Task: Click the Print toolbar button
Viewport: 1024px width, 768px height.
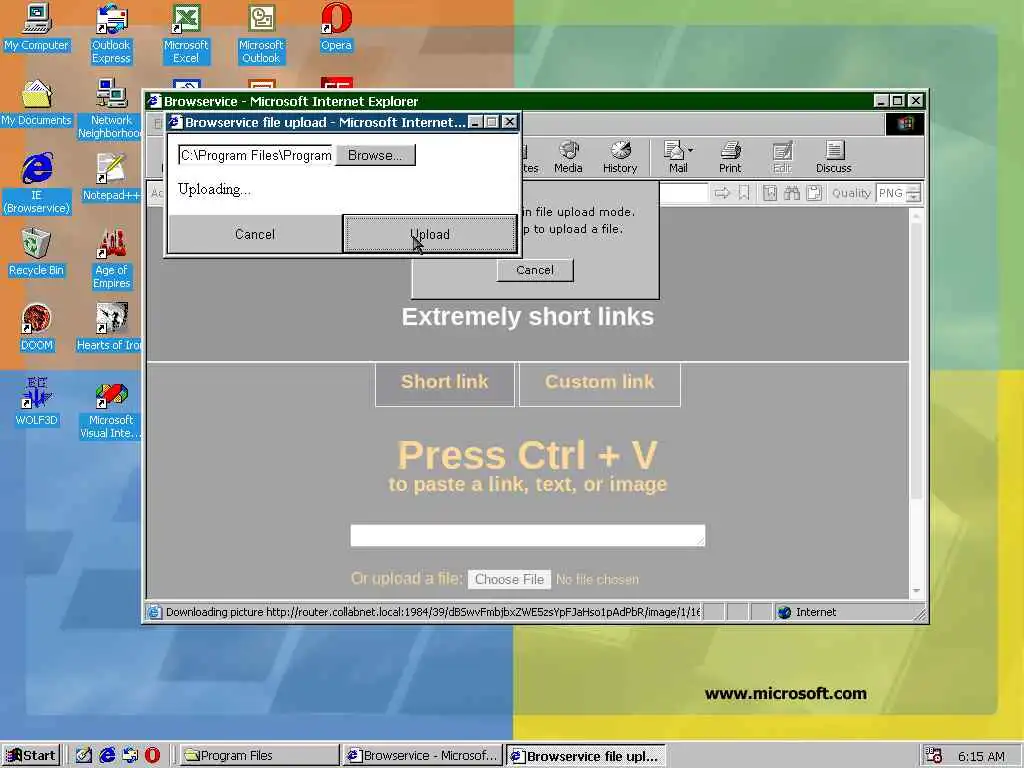Action: 730,157
